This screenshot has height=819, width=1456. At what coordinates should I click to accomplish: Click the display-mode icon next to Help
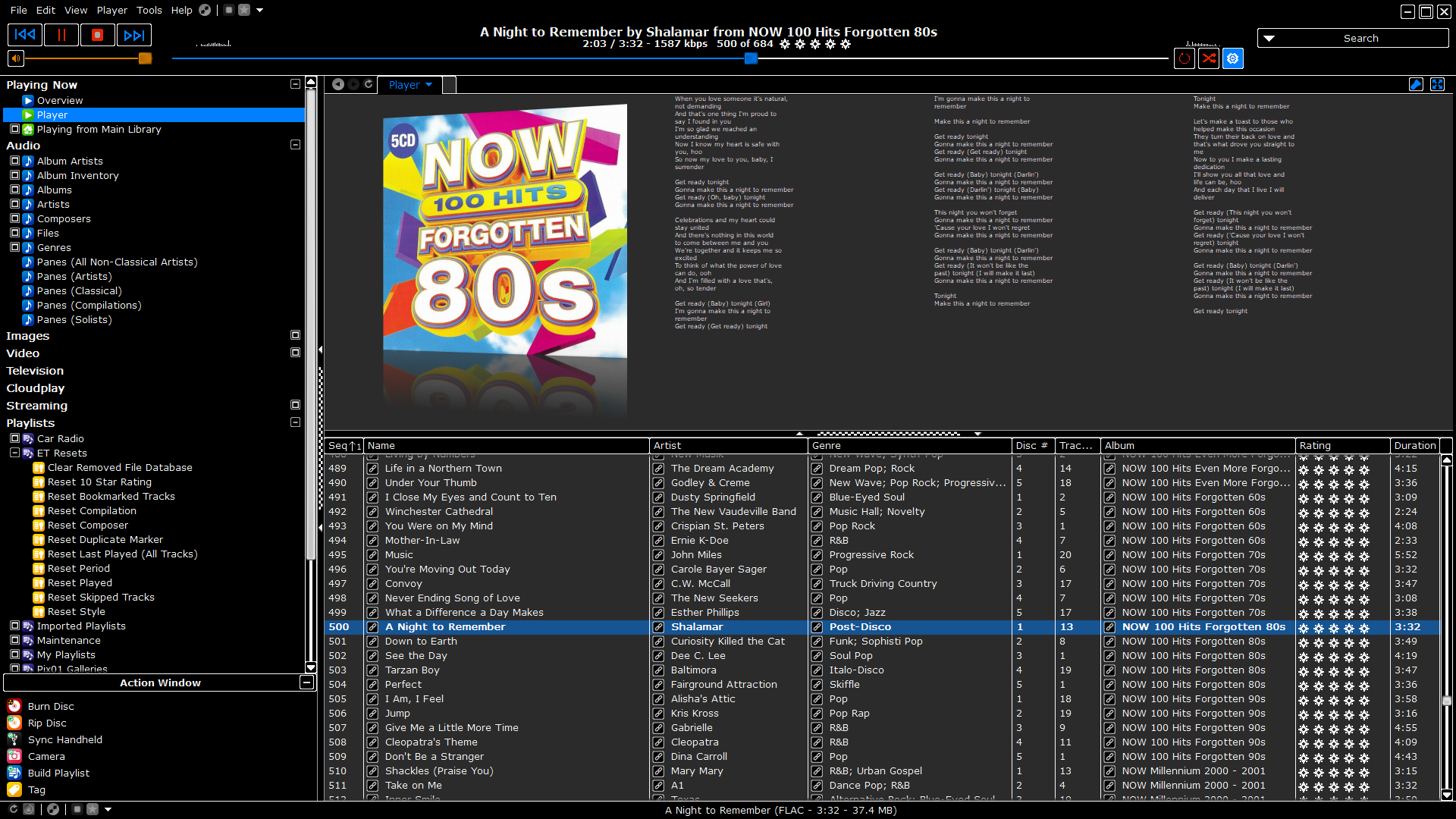(205, 11)
